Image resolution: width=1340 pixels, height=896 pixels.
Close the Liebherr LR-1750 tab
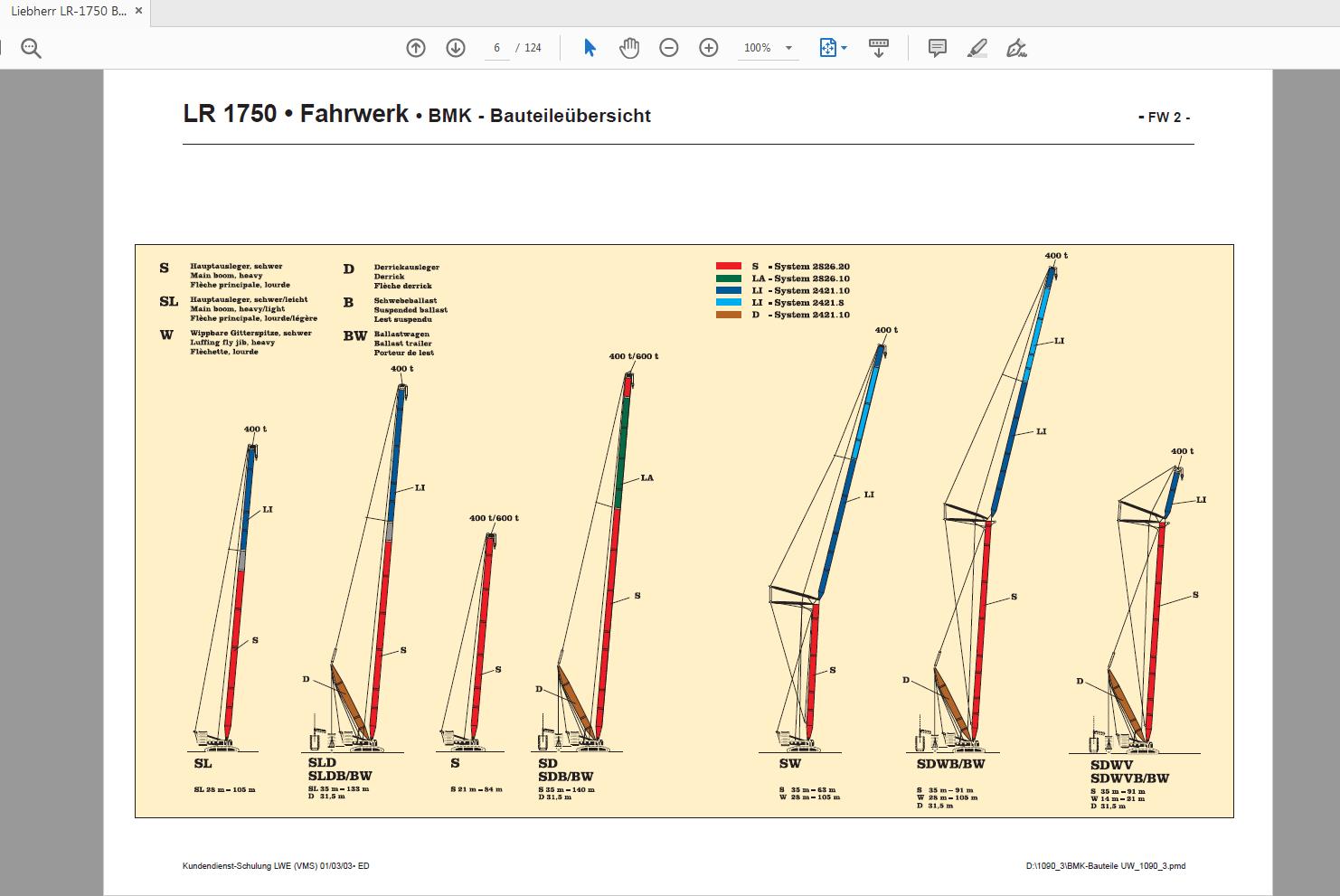point(138,11)
